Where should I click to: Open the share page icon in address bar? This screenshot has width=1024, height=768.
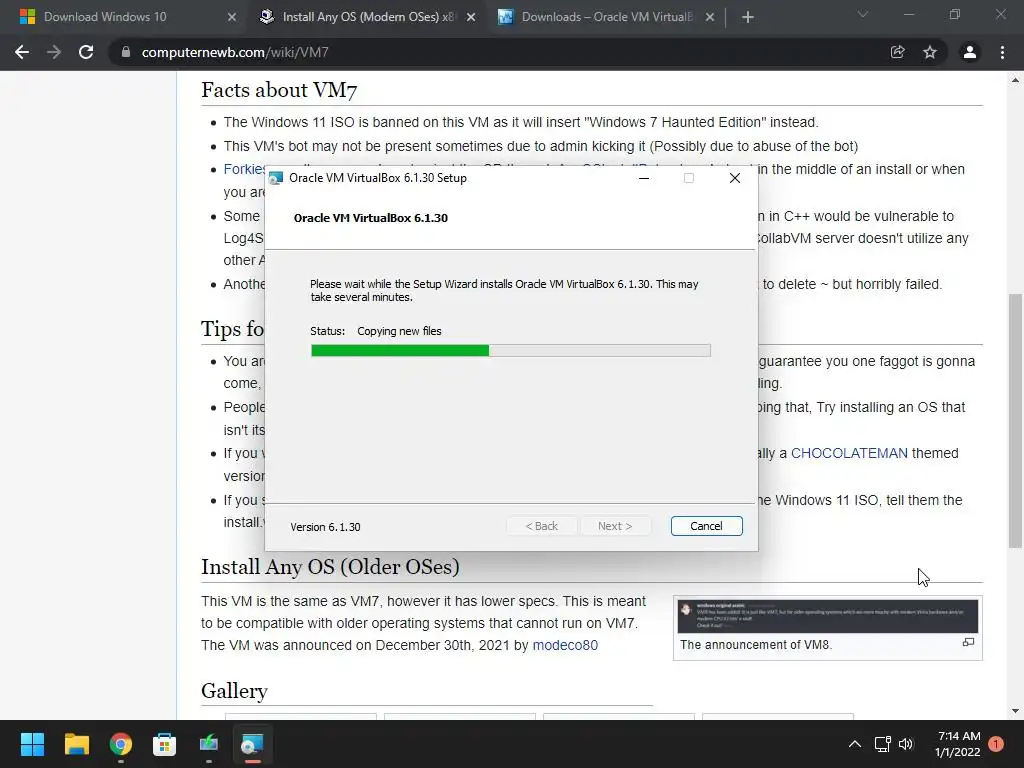898,52
